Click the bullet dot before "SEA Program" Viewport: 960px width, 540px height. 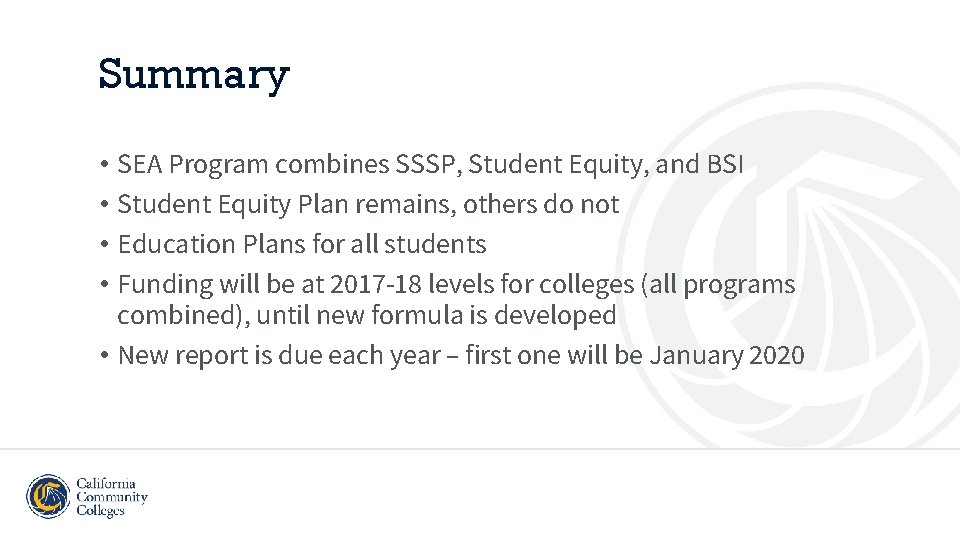pos(104,165)
